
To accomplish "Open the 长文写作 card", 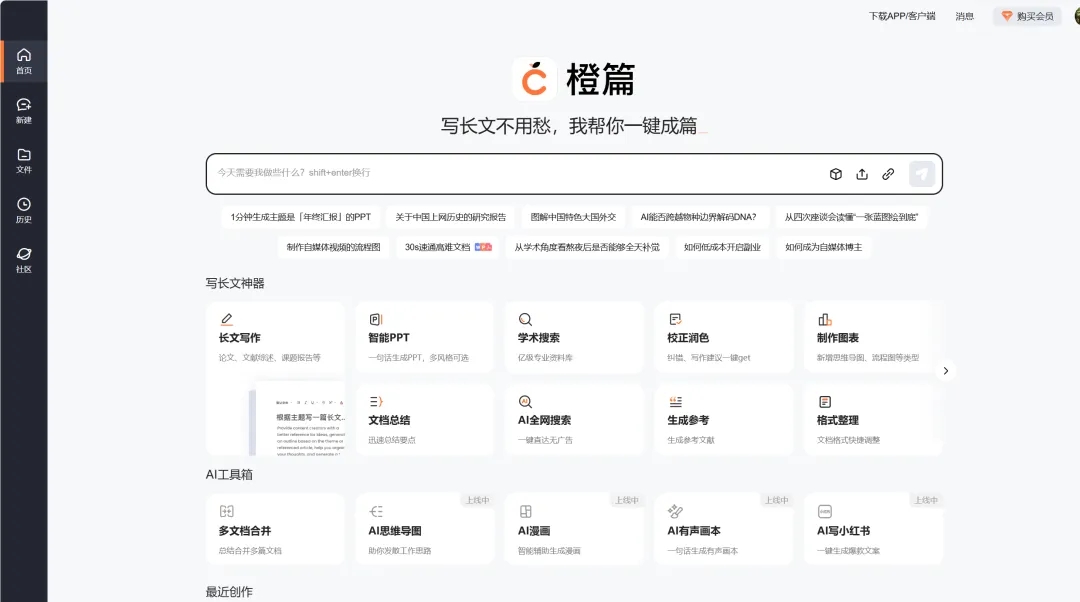I will (x=275, y=338).
